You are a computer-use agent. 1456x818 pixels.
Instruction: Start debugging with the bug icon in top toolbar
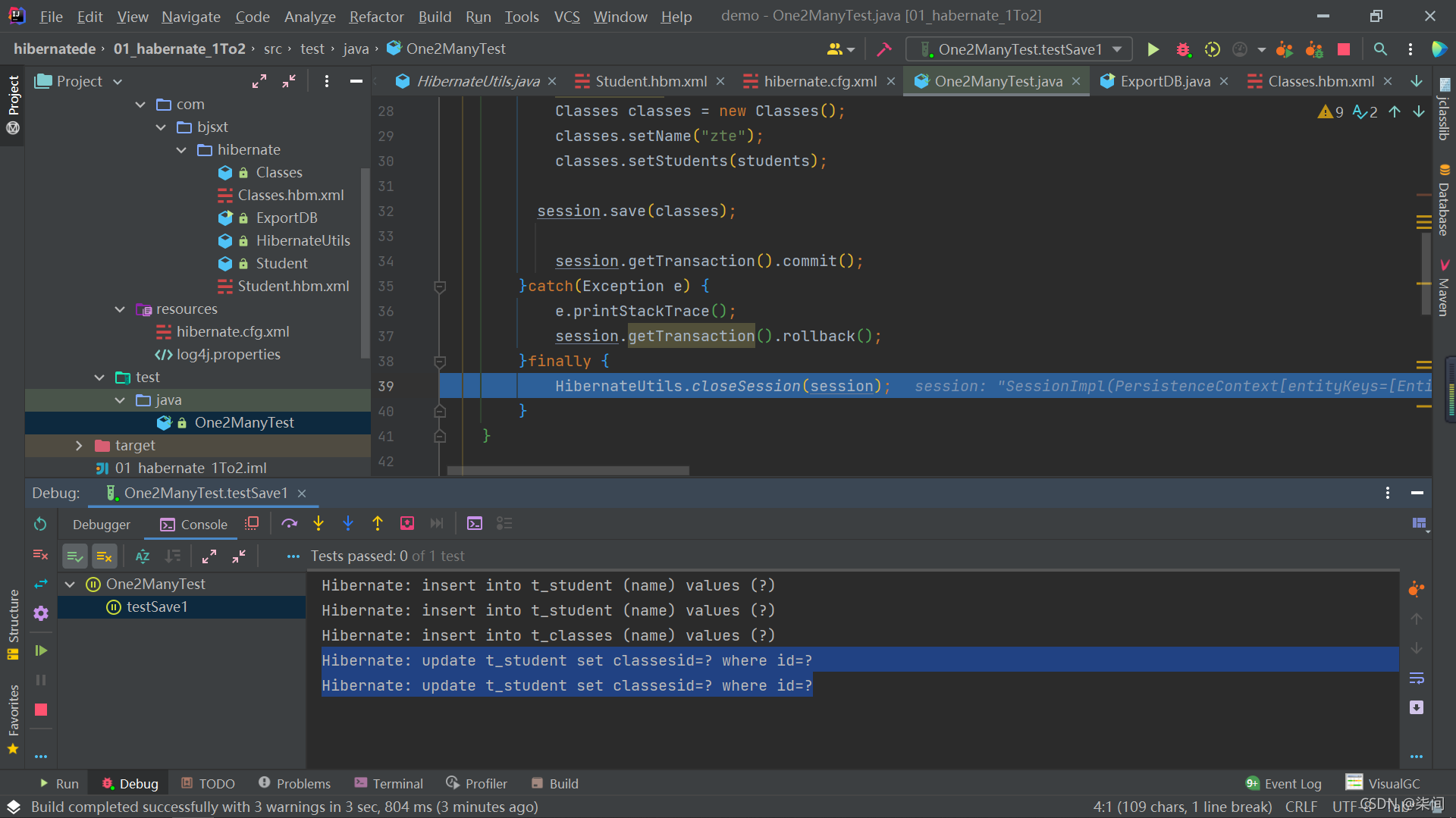point(1183,49)
